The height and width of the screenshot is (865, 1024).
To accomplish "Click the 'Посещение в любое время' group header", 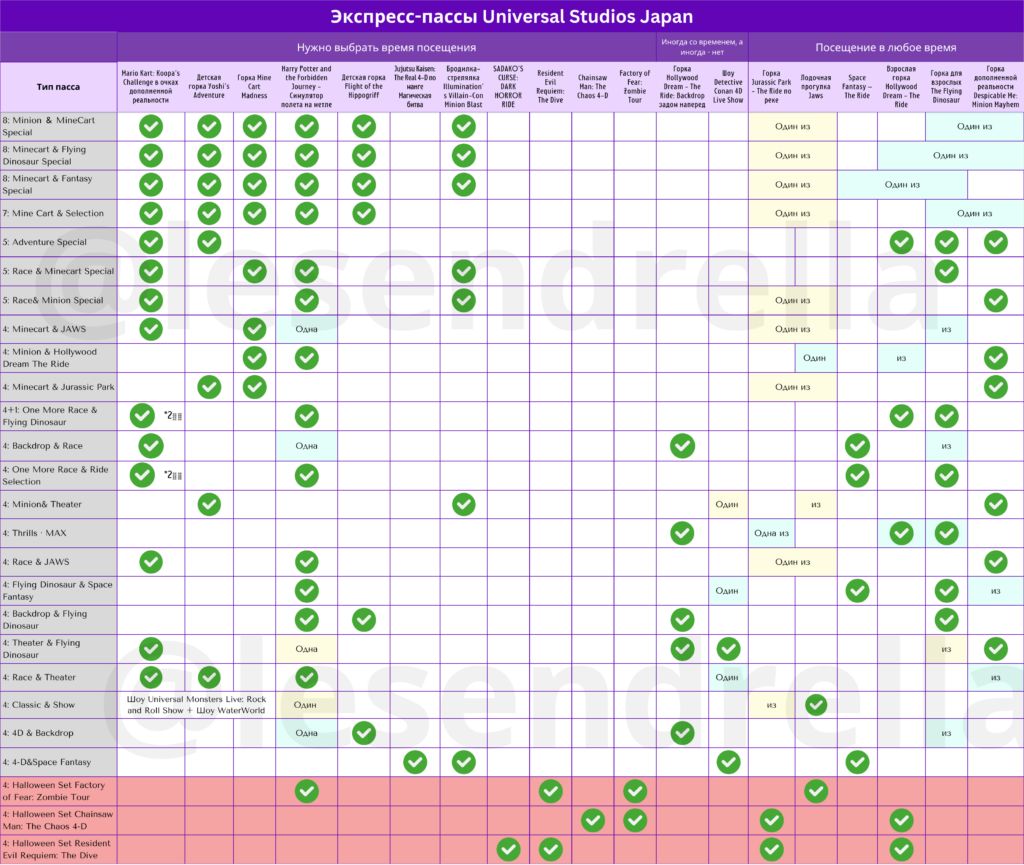I will [x=886, y=48].
